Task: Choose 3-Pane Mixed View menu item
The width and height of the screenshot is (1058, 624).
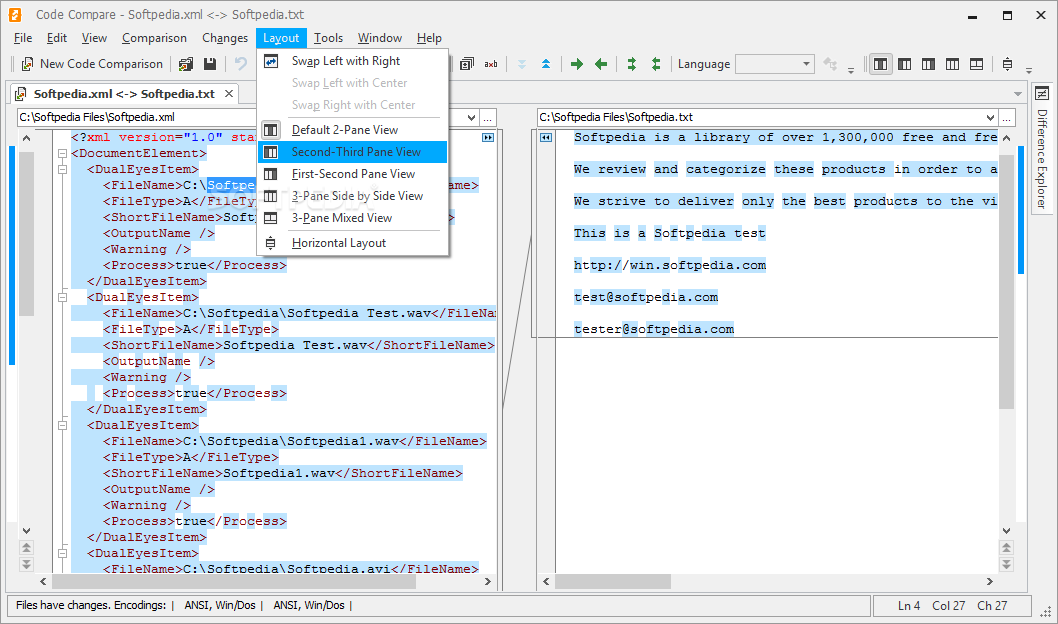Action: 353,218
